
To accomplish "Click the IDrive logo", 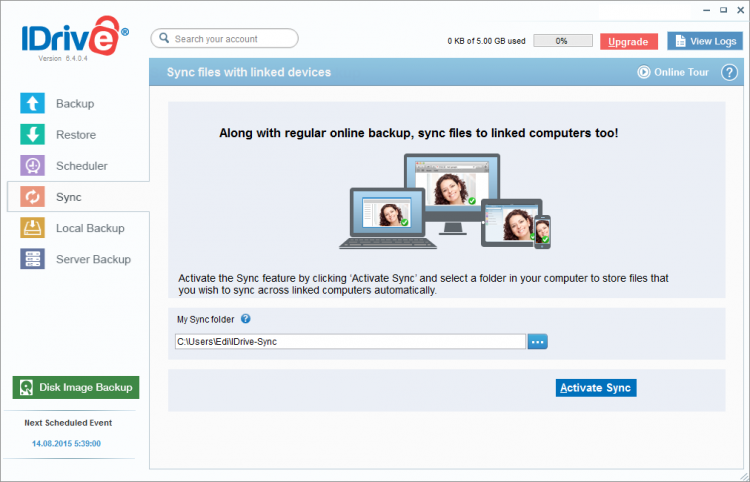I will point(75,37).
